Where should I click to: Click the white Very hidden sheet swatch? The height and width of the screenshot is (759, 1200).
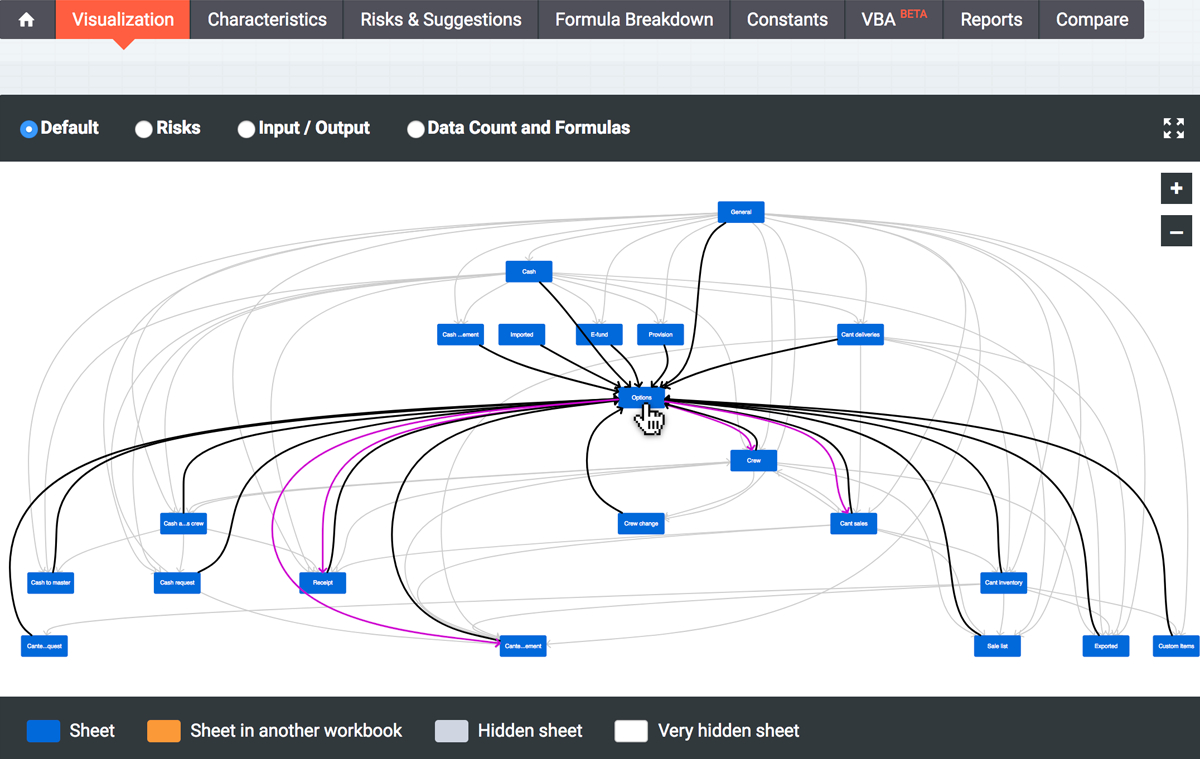click(631, 731)
